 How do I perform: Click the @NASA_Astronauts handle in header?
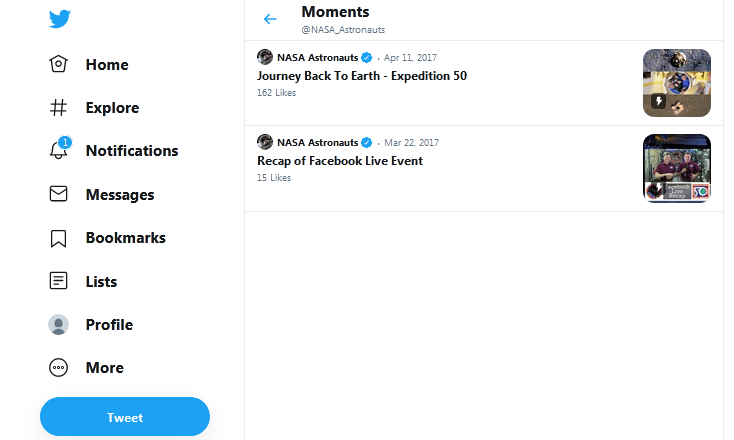[x=343, y=30]
